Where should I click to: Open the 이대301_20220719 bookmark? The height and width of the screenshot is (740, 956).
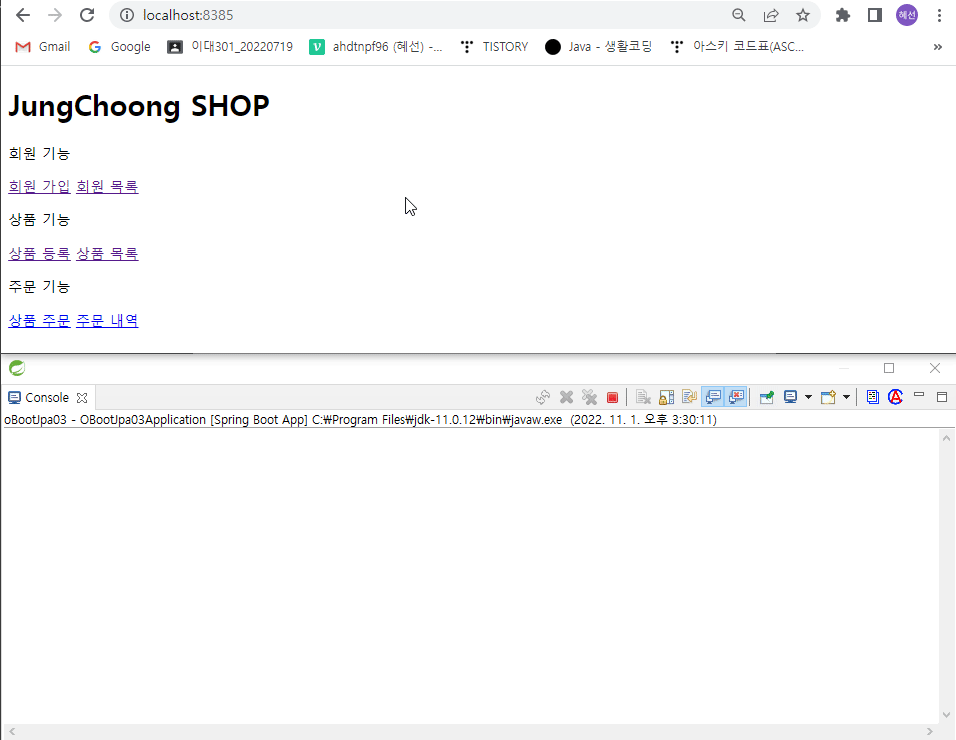pos(230,47)
